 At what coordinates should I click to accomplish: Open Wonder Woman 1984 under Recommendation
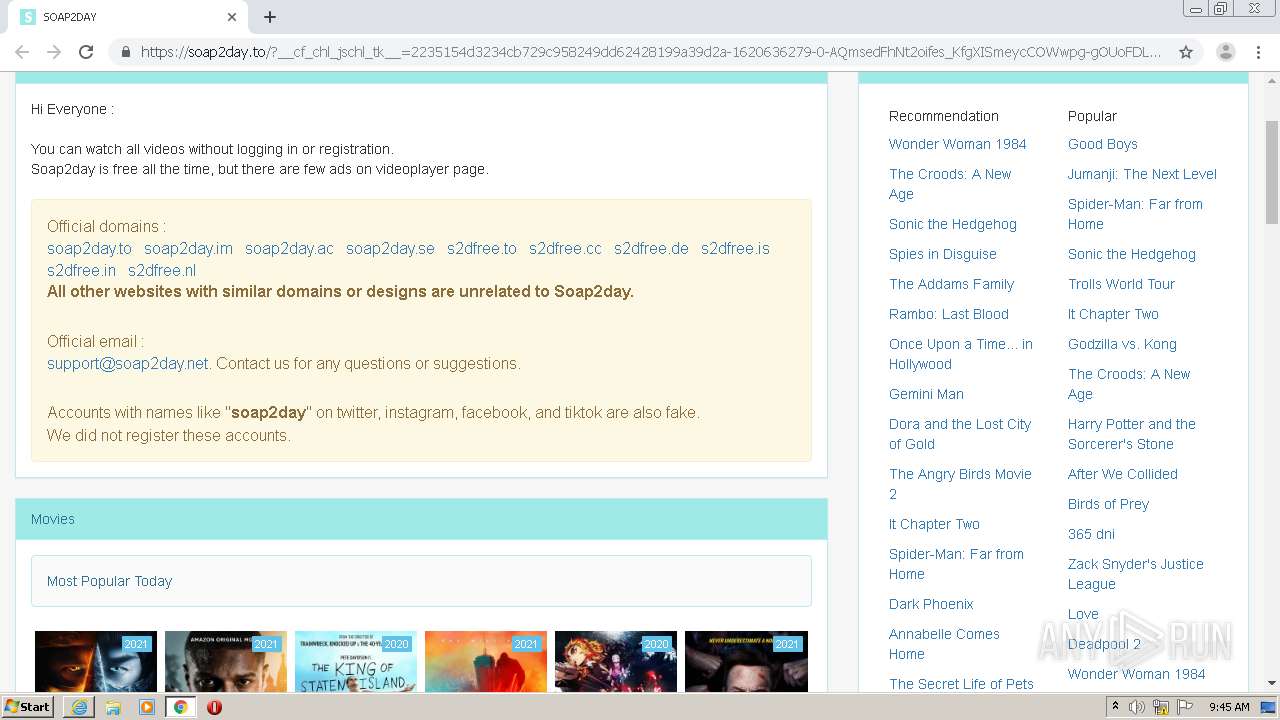[x=958, y=144]
